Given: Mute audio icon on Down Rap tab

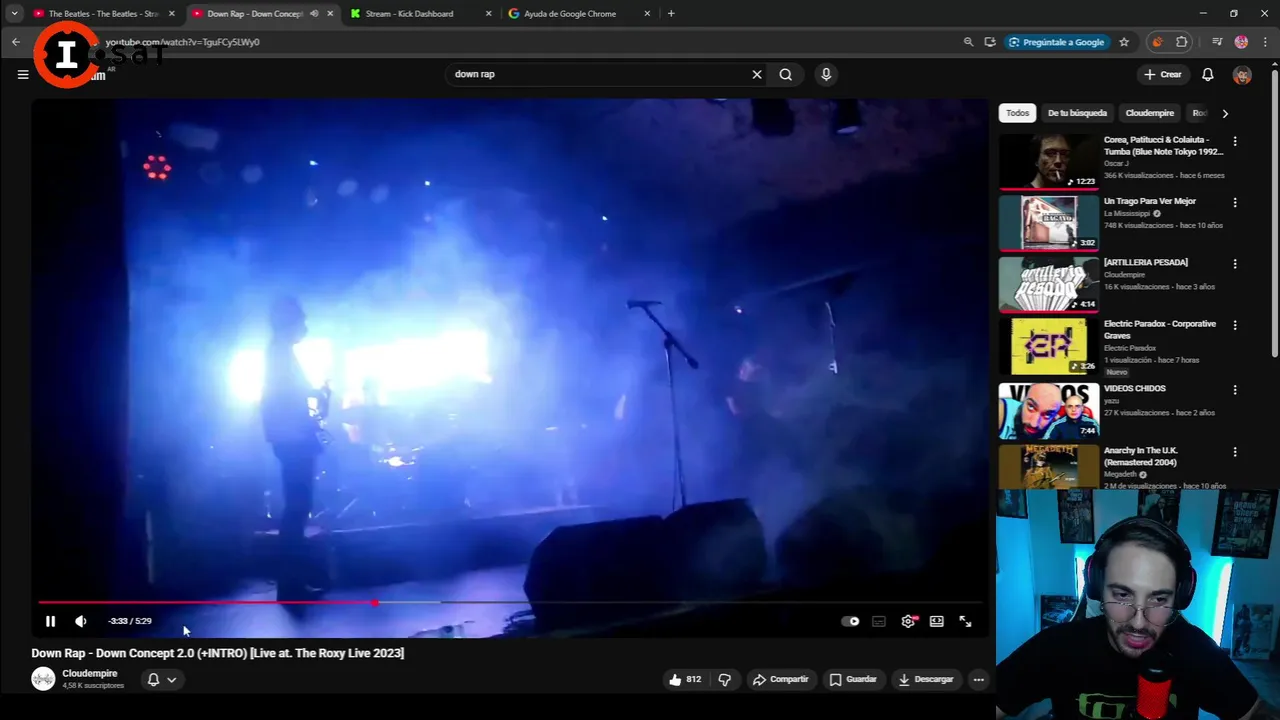Looking at the screenshot, I should coord(314,14).
